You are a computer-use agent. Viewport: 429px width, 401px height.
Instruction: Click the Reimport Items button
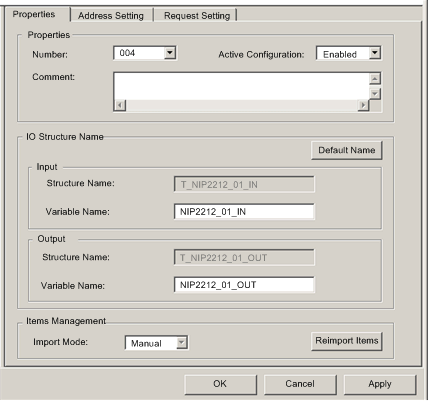[x=347, y=341]
